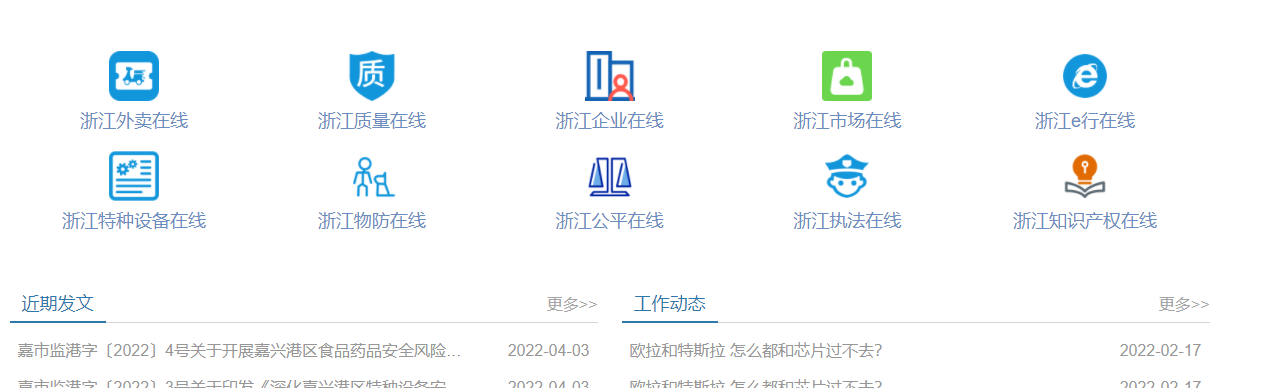
Task: Click the 2022-04-03 date of the 4号 document
Action: [548, 351]
